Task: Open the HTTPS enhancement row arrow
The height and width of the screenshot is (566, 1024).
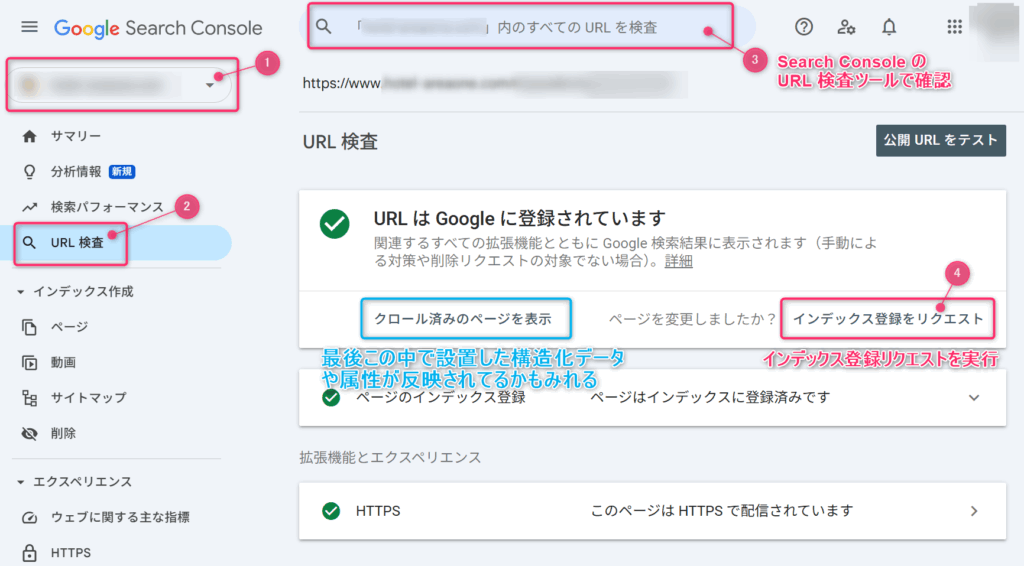Action: click(x=974, y=511)
